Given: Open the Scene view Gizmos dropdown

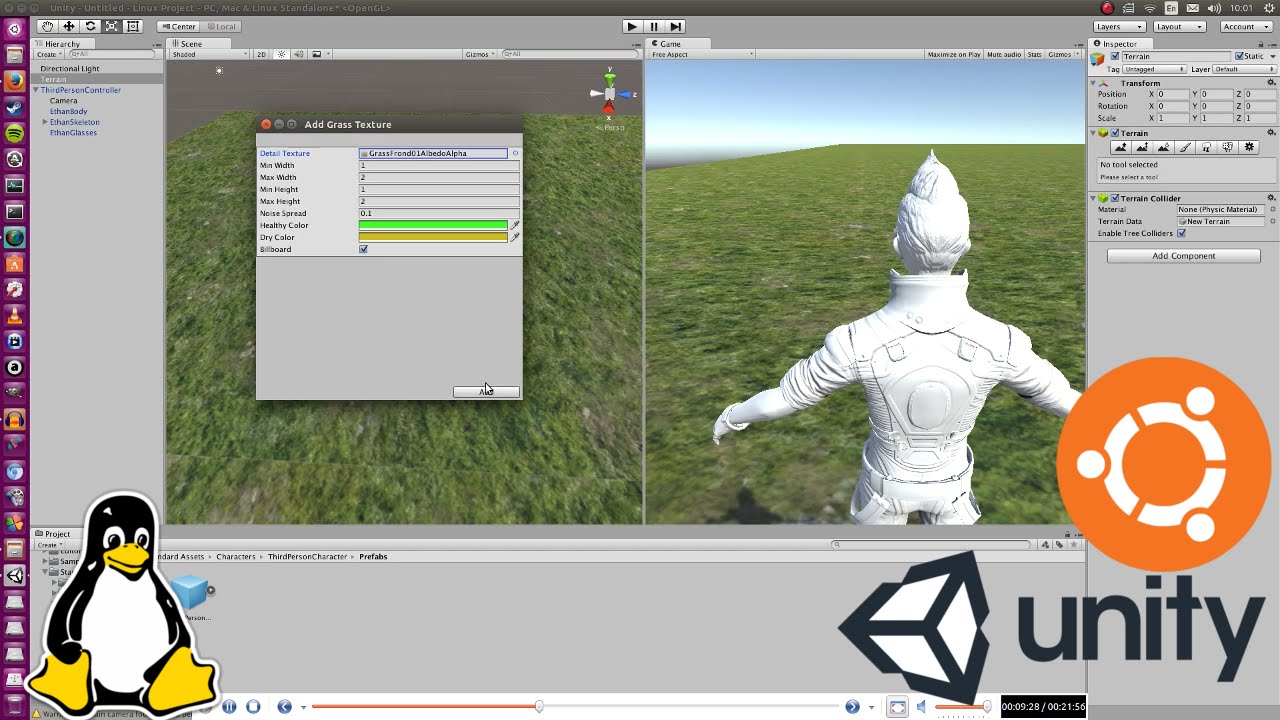Looking at the screenshot, I should point(480,54).
